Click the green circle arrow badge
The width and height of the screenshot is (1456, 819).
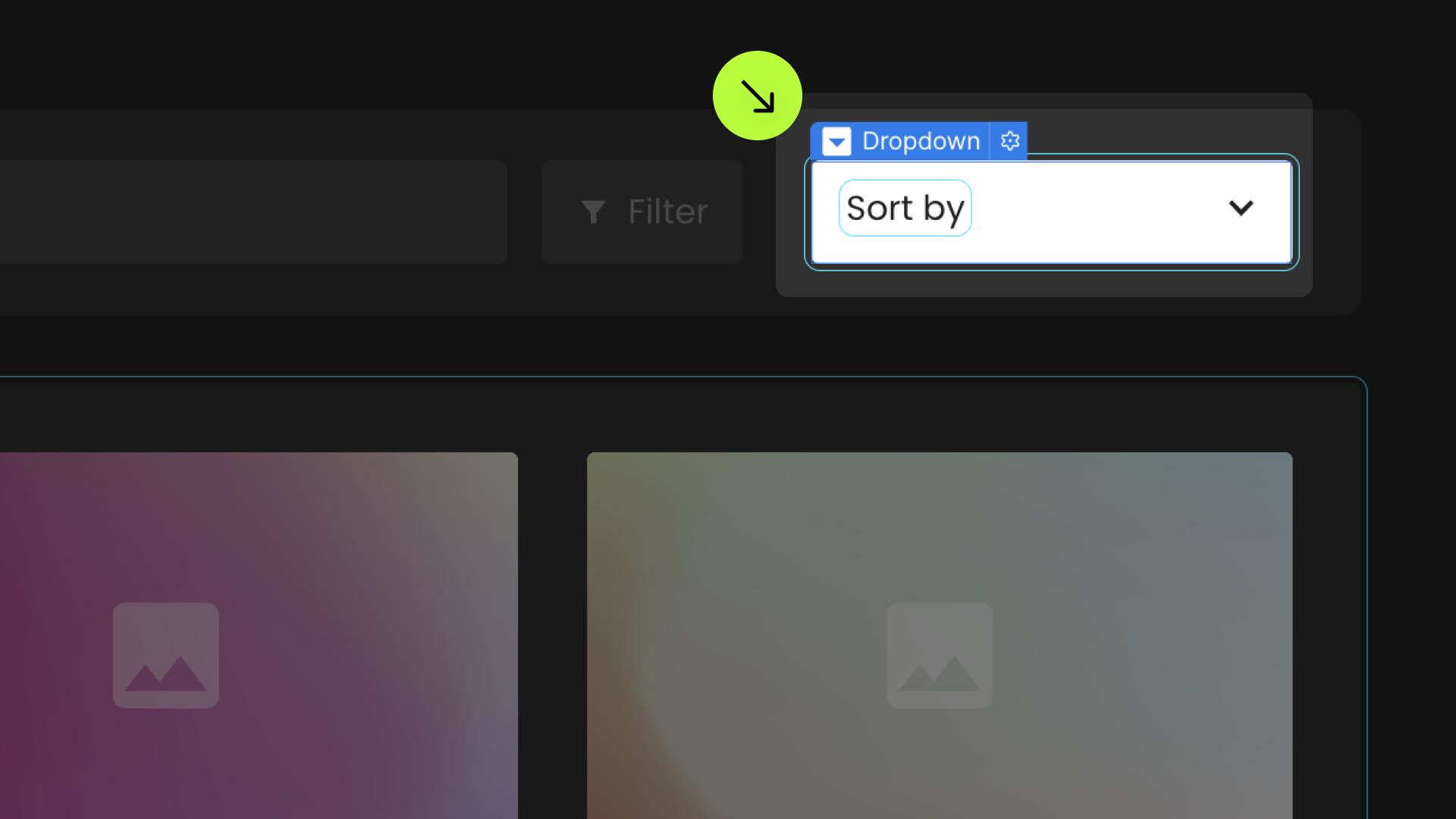(x=757, y=96)
